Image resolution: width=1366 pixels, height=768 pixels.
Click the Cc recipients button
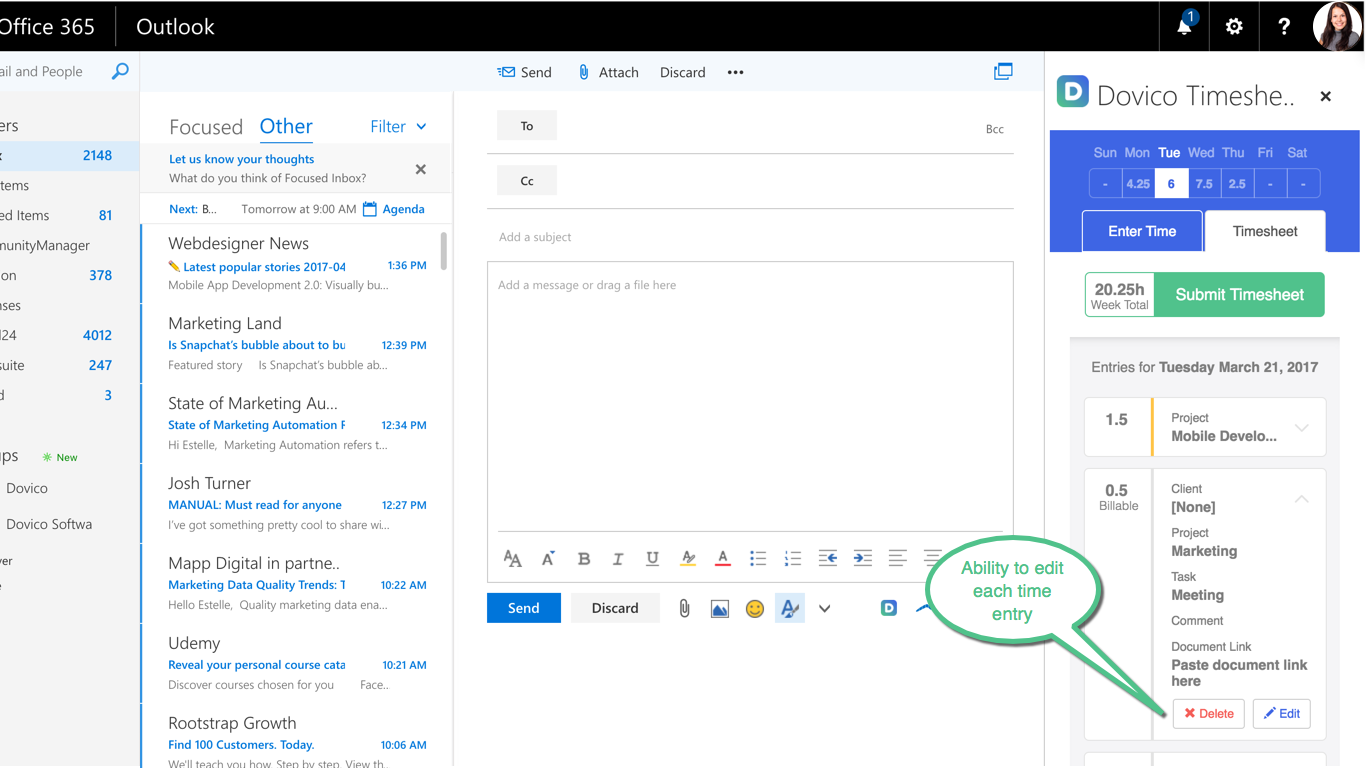click(527, 181)
